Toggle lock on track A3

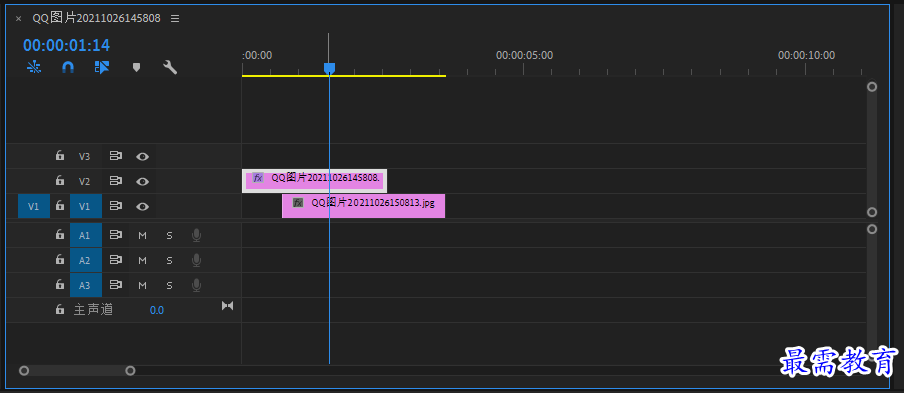(x=59, y=285)
